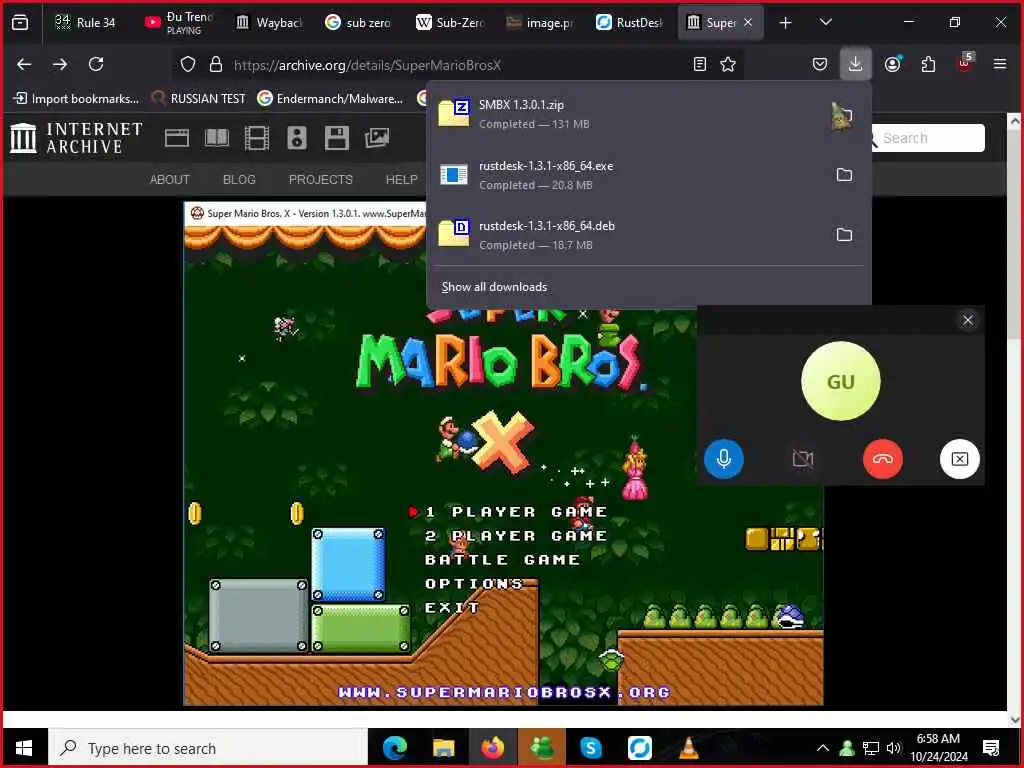Viewport: 1024px width, 768px height.
Task: Mute the microphone in call
Action: tap(724, 458)
